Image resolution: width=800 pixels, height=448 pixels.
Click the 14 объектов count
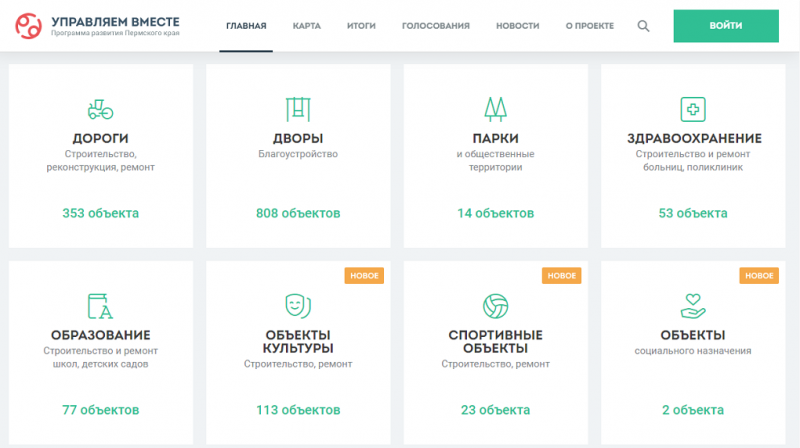coord(495,213)
